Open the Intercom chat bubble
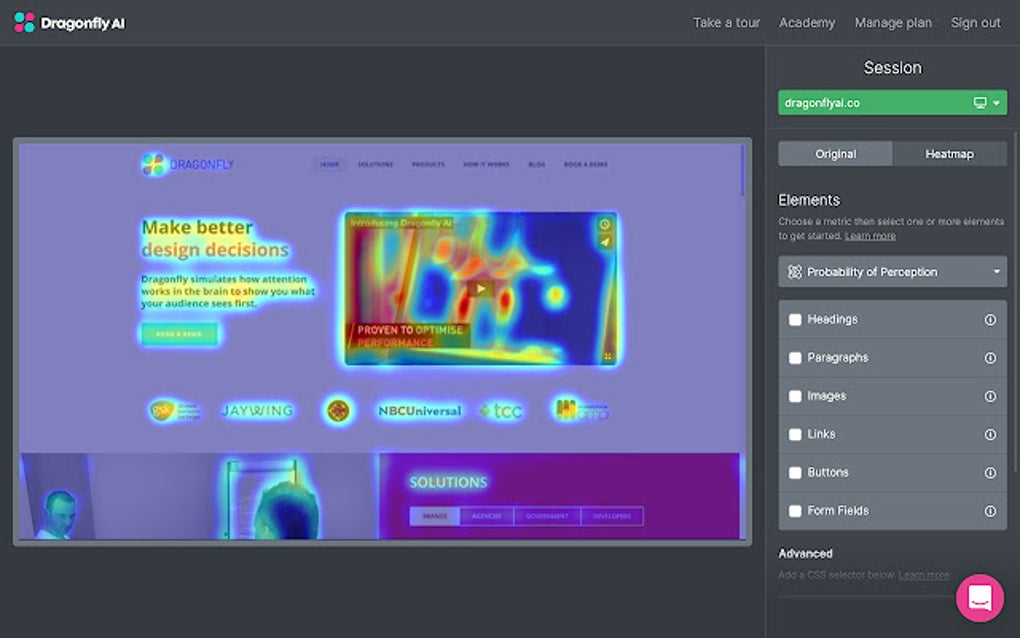This screenshot has width=1020, height=638. (979, 597)
